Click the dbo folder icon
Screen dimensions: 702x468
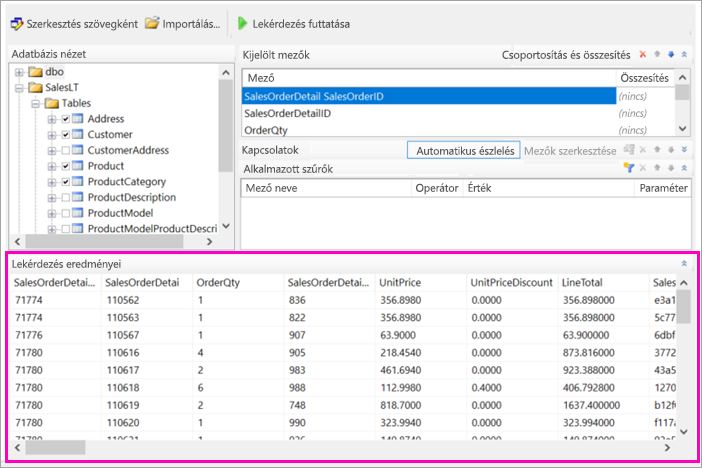click(35, 72)
